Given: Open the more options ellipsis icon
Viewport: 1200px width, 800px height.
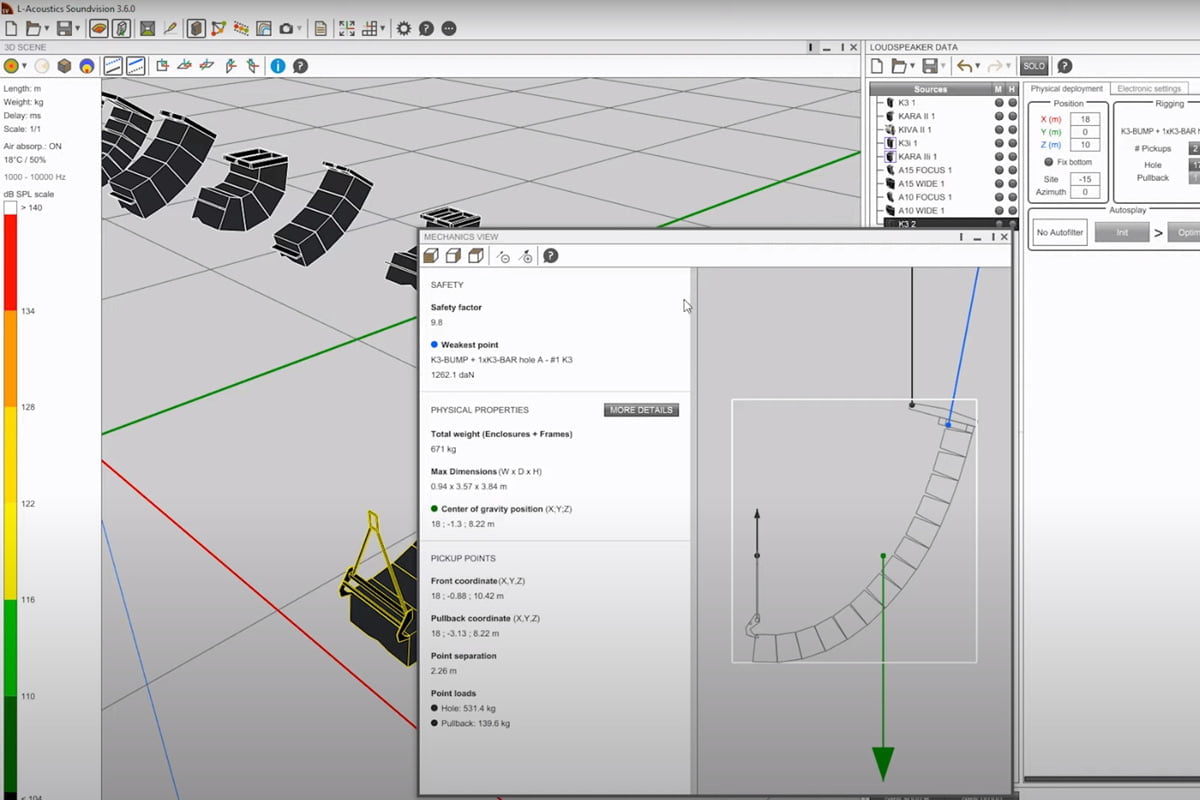Looking at the screenshot, I should [449, 28].
